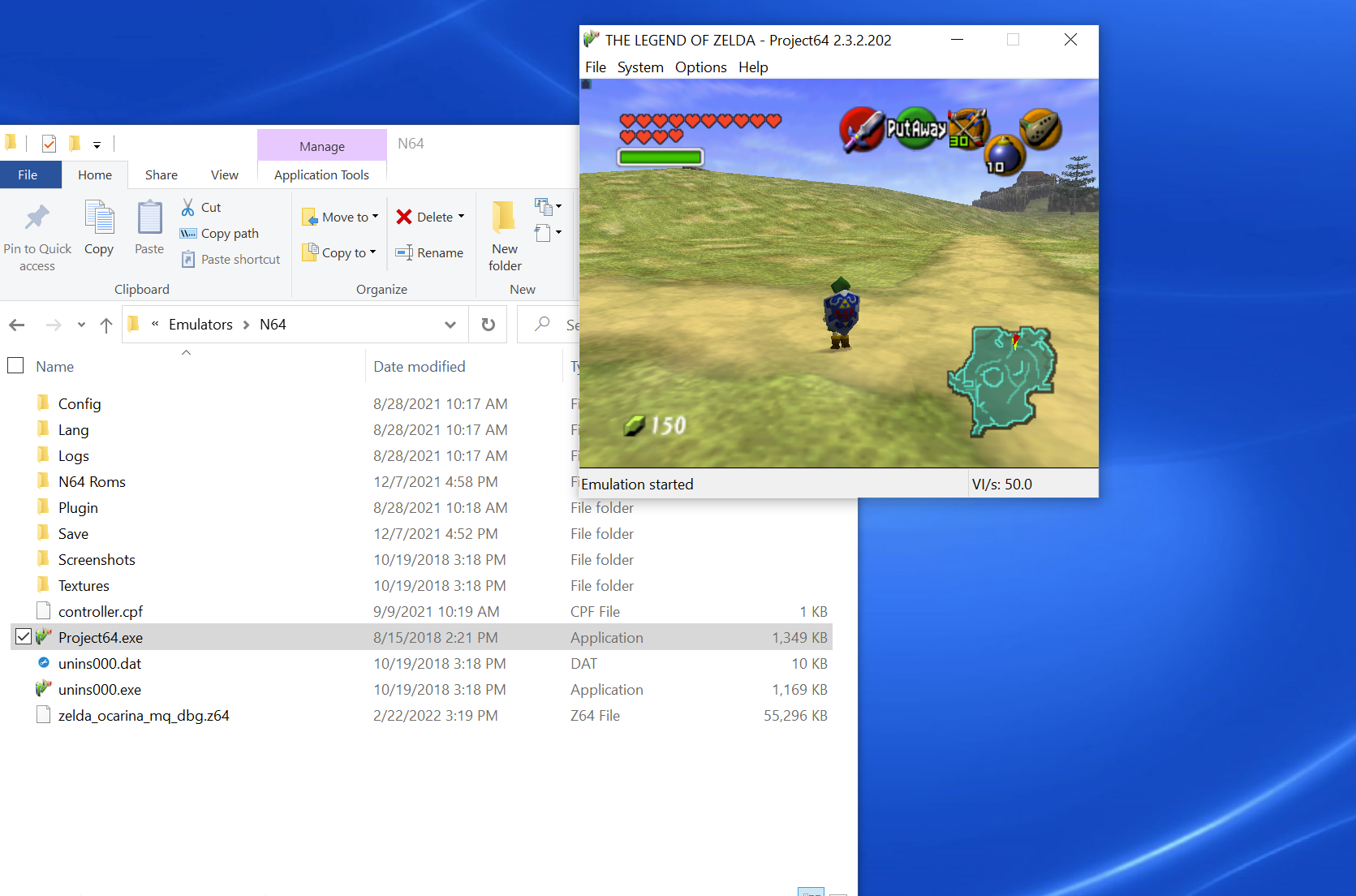Click the red sword B-button icon
Screen dimensions: 1356x896
click(861, 129)
